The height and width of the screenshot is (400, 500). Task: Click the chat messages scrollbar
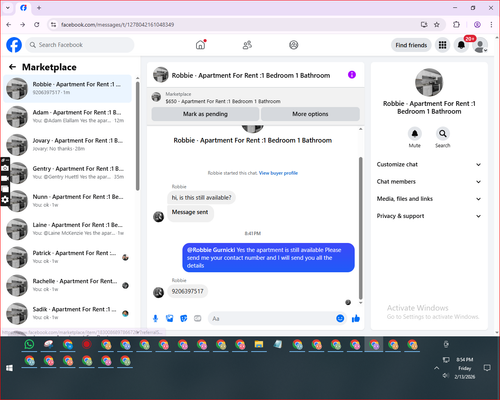click(360, 228)
